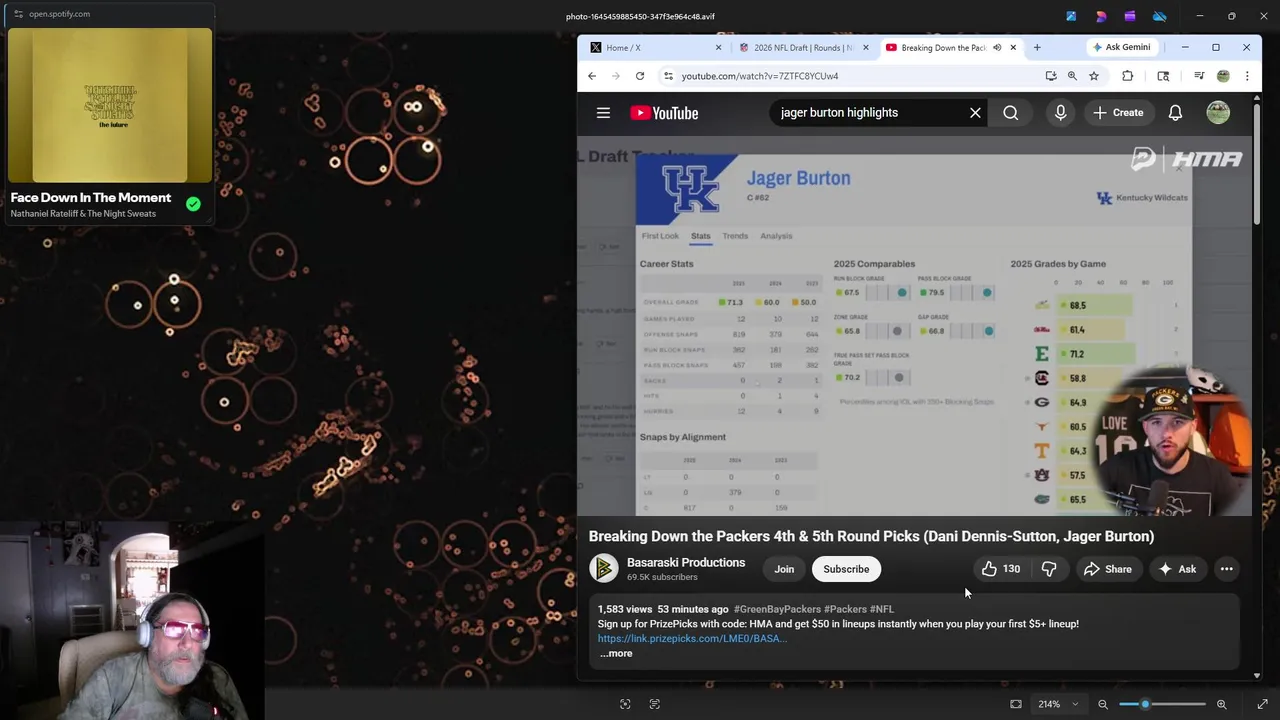The width and height of the screenshot is (1280, 720).
Task: Click the YouTube video player
Action: 914,326
